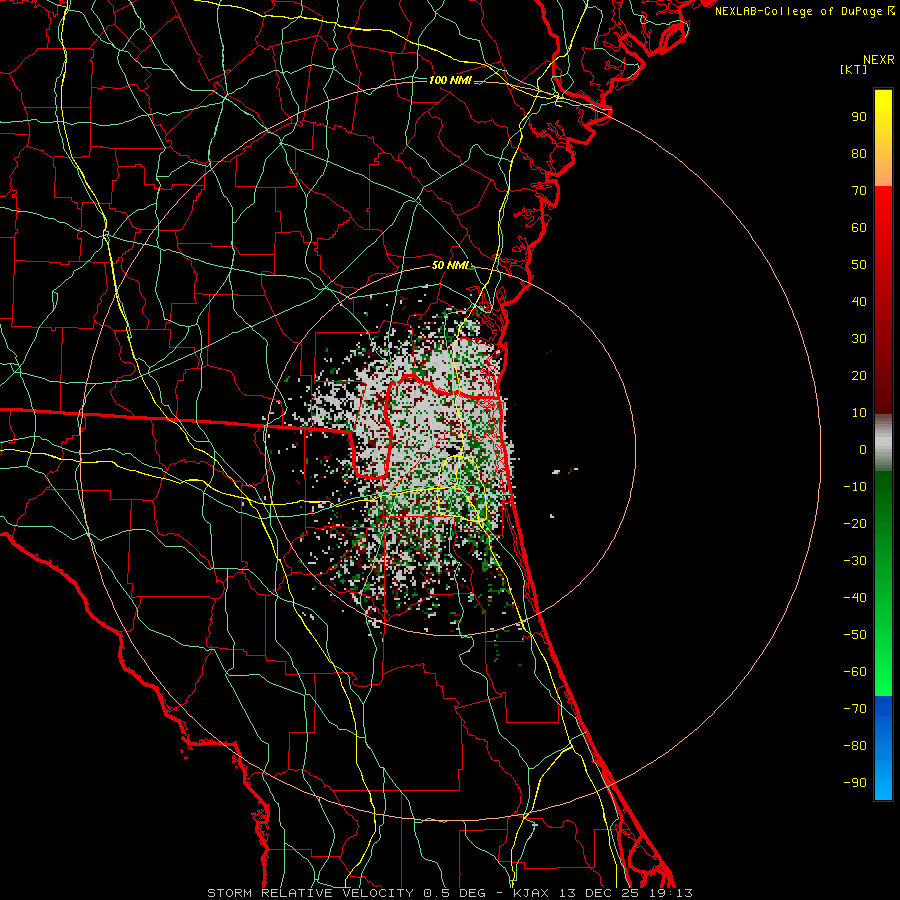
Task: Click the -80 value on the color scale
Action: 855,746
